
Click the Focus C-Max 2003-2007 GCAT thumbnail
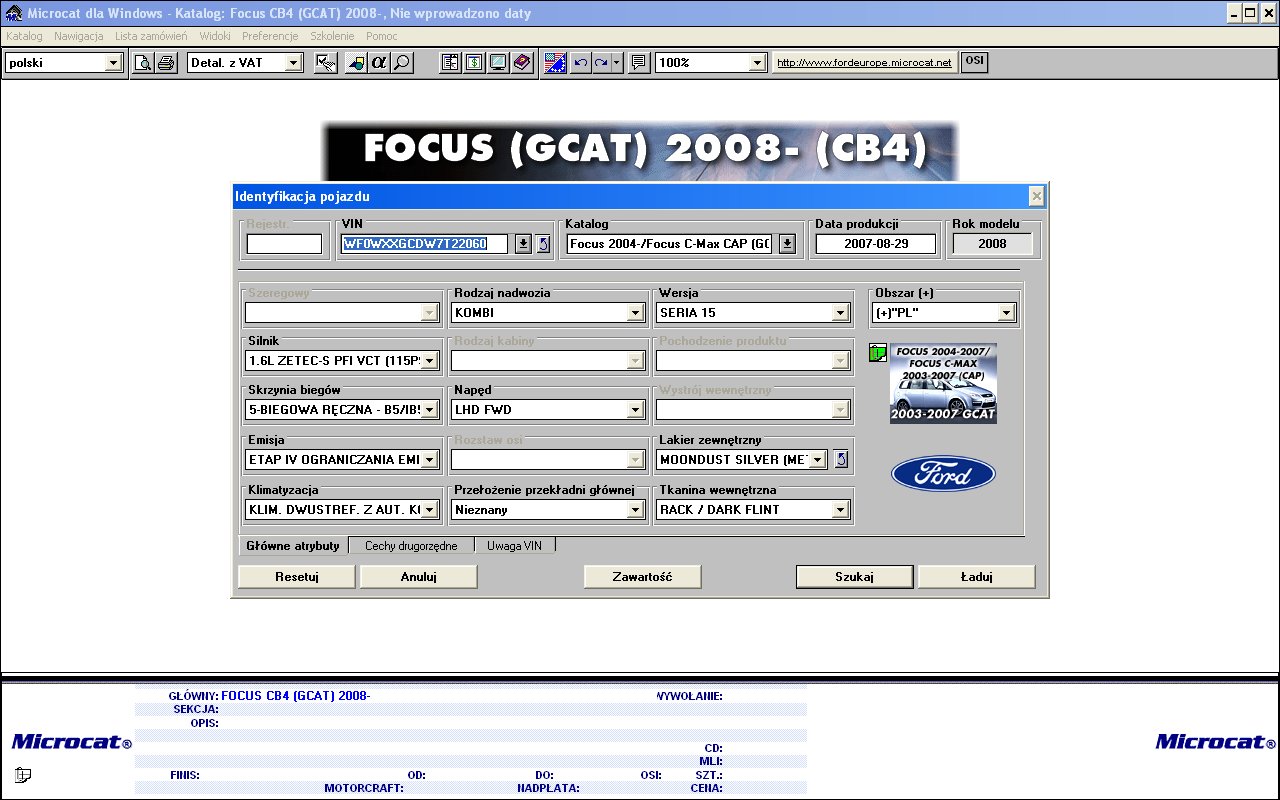point(943,384)
